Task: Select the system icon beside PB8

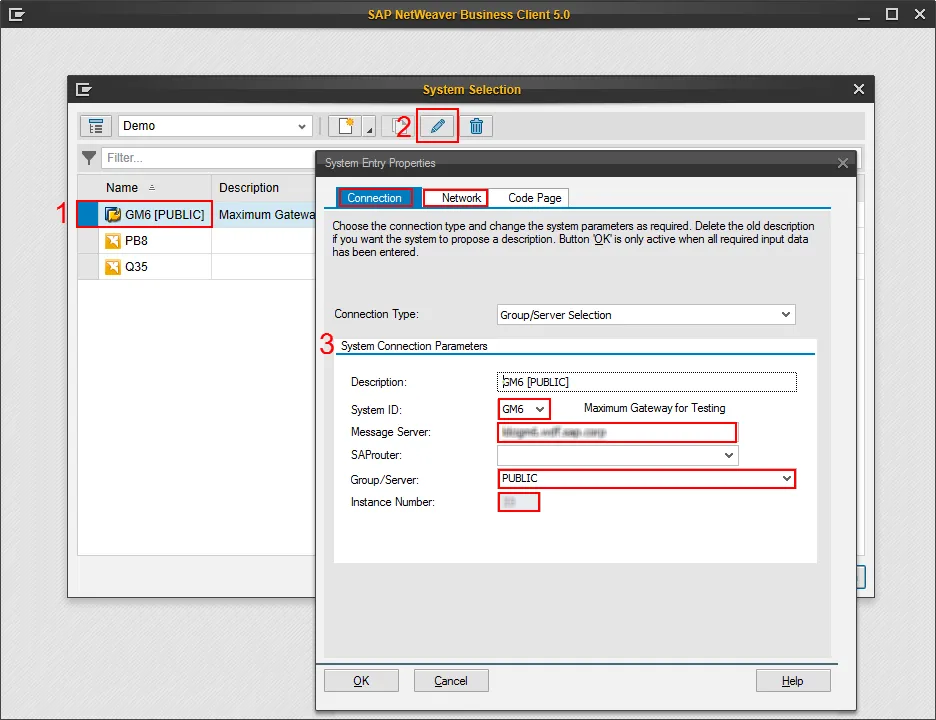Action: 114,240
